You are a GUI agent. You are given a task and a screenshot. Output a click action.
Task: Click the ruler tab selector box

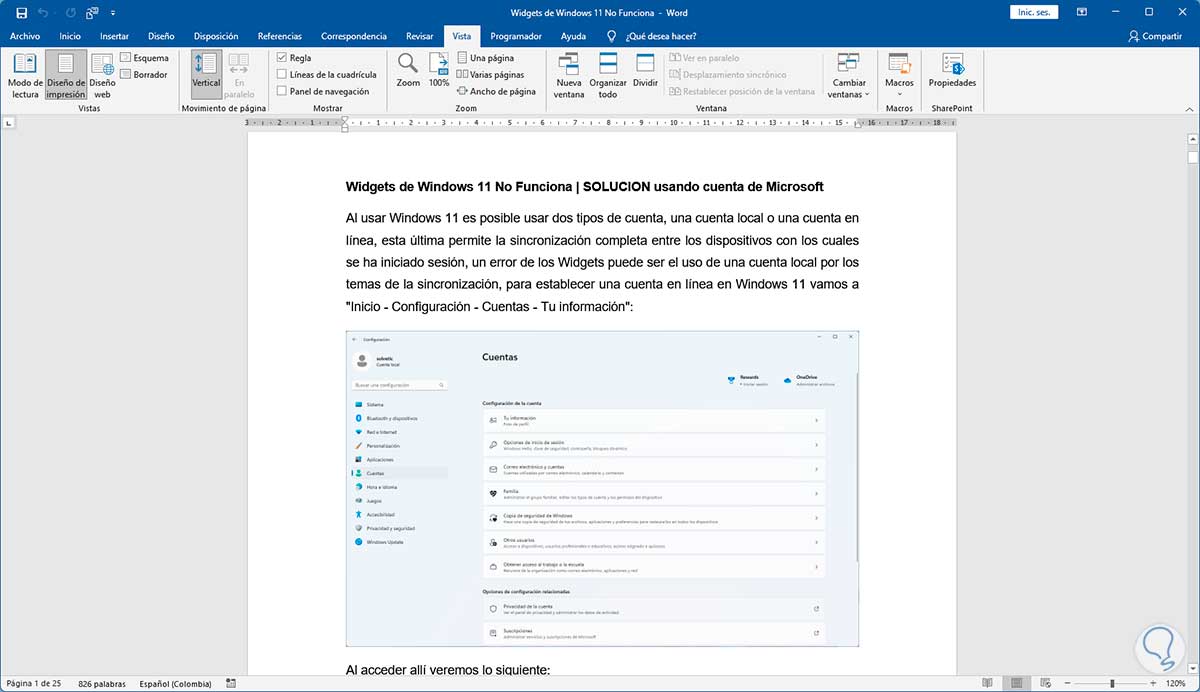point(10,123)
